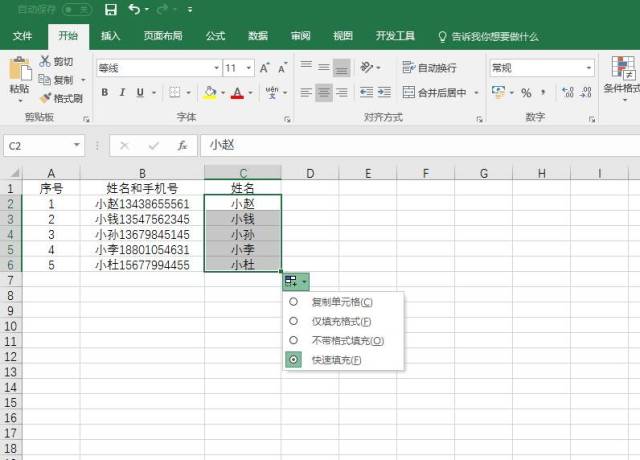This screenshot has height=460, width=640.
Task: Click the Copy (复制) icon
Action: tap(44, 80)
